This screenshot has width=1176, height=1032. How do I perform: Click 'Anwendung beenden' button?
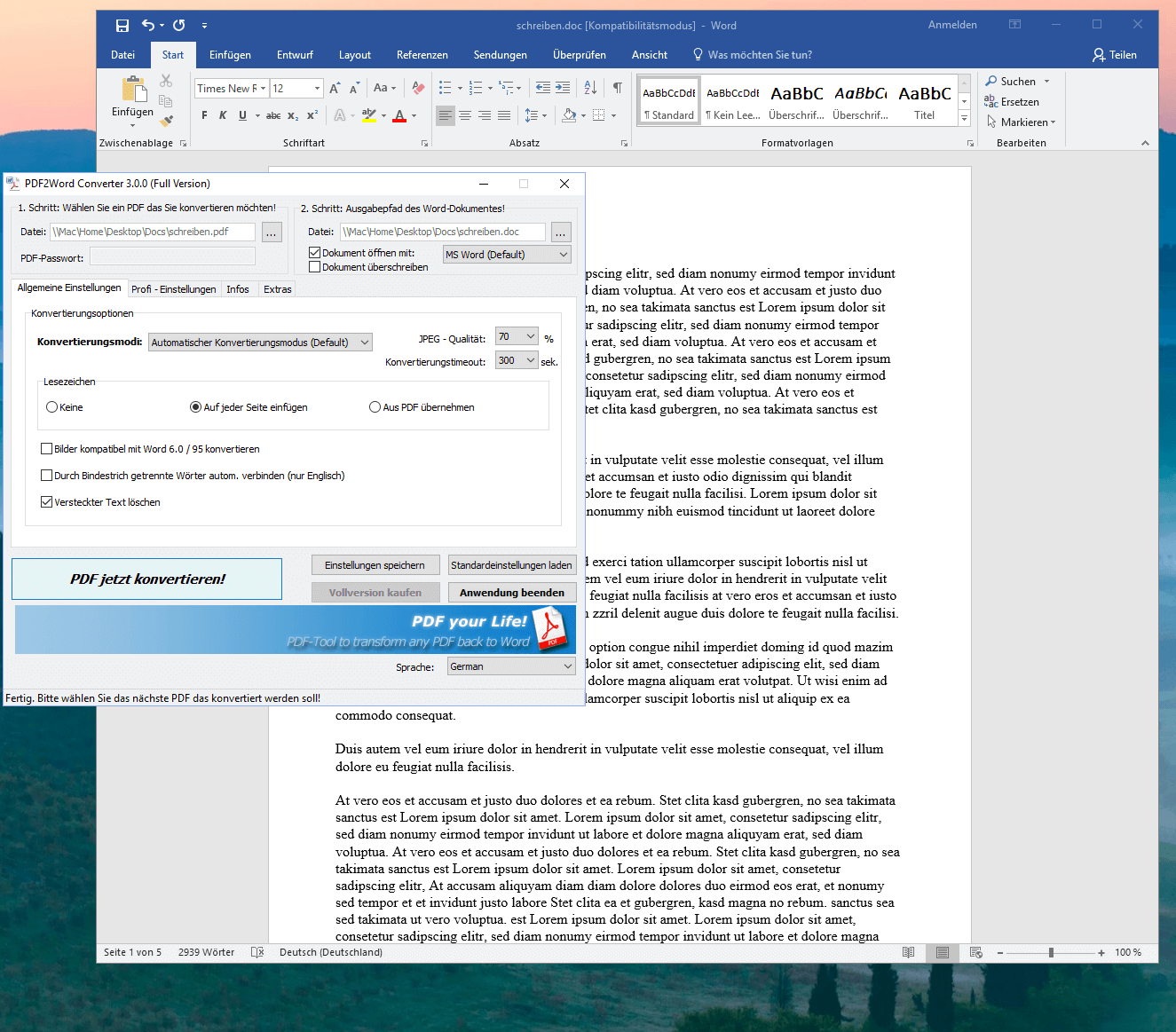pos(512,593)
